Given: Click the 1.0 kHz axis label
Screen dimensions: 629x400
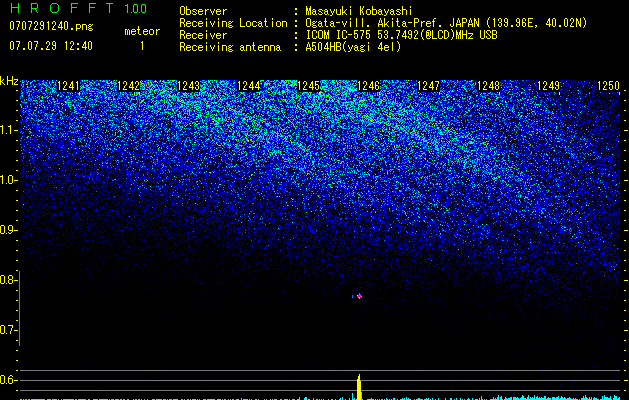Looking at the screenshot, I should click(8, 180).
